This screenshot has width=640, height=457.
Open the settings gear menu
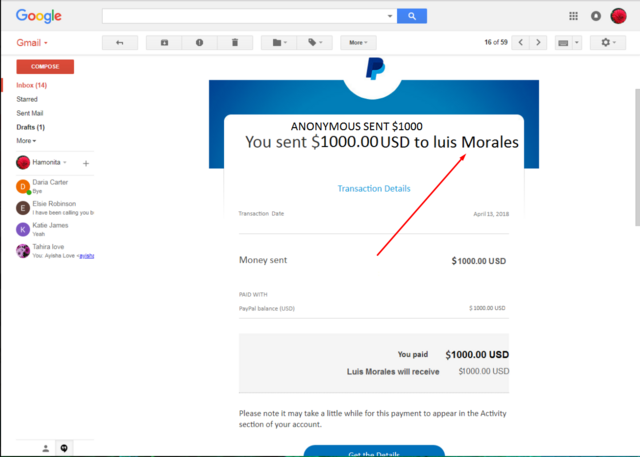tap(608, 42)
